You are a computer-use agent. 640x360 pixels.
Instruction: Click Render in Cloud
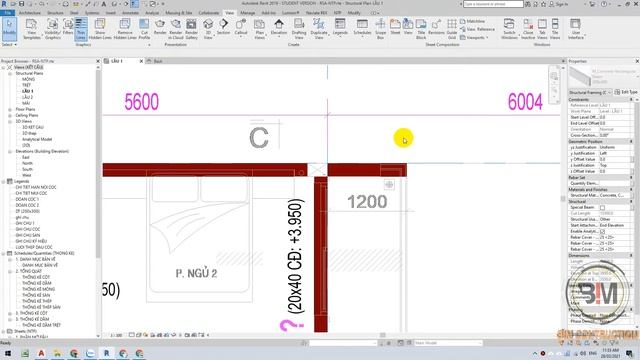176,29
